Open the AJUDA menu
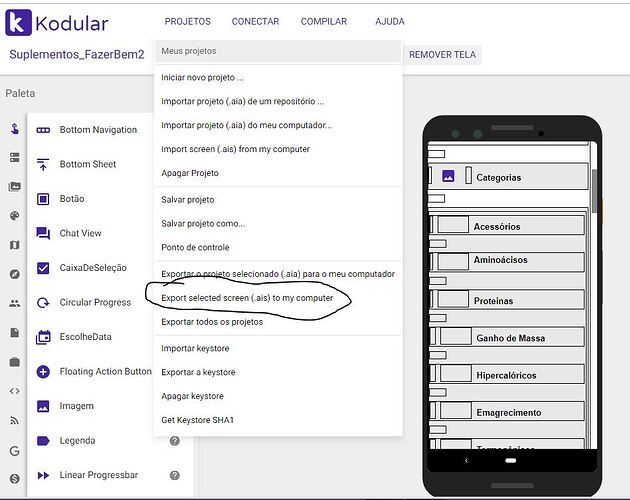This screenshot has width=630, height=500. coord(390,21)
